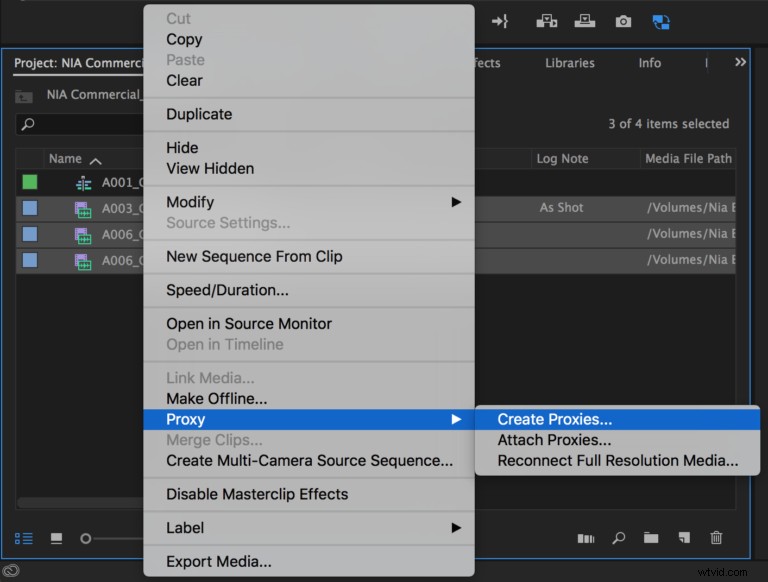Click the New Item icon

point(684,538)
